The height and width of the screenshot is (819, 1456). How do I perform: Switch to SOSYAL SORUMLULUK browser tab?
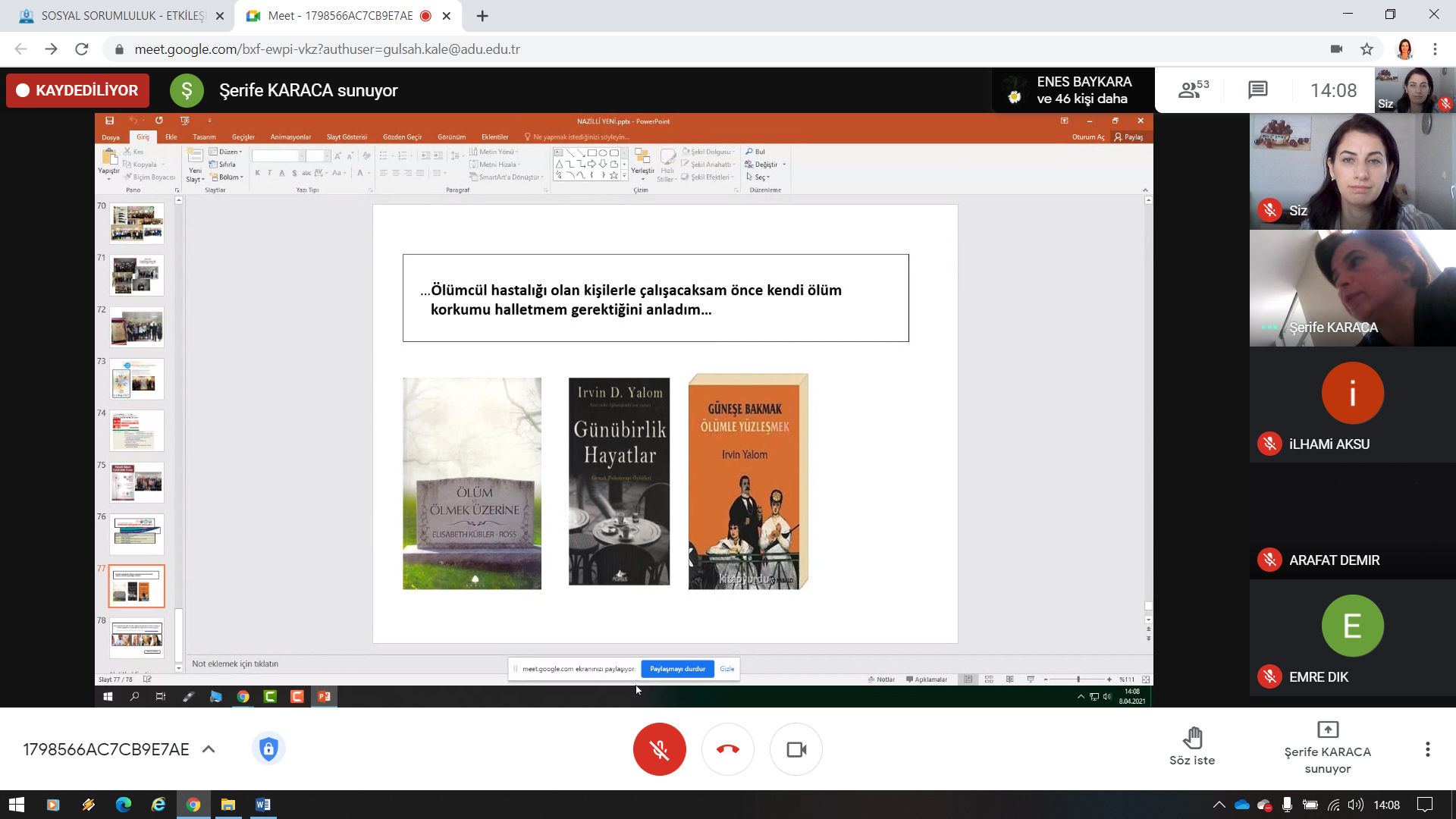coord(121,16)
